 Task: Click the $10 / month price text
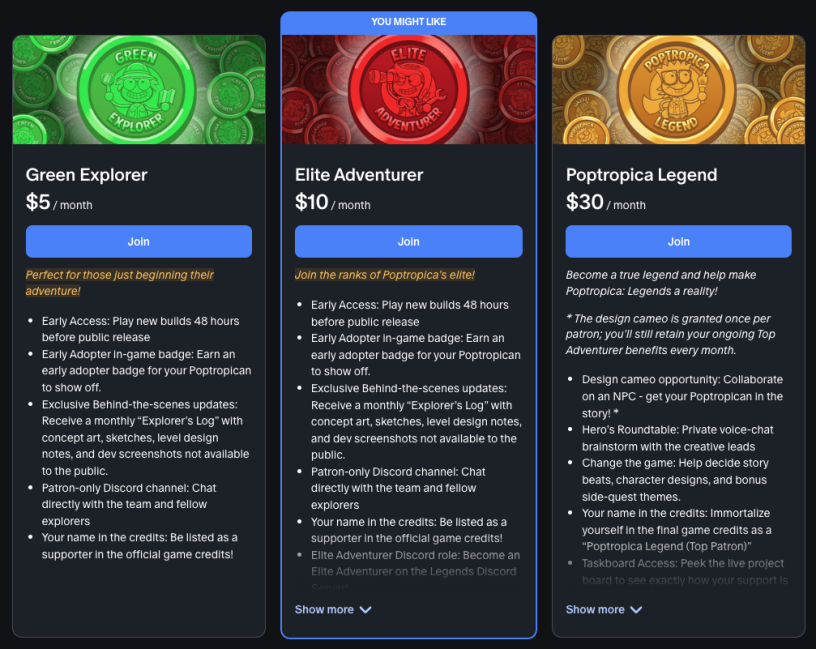(332, 203)
